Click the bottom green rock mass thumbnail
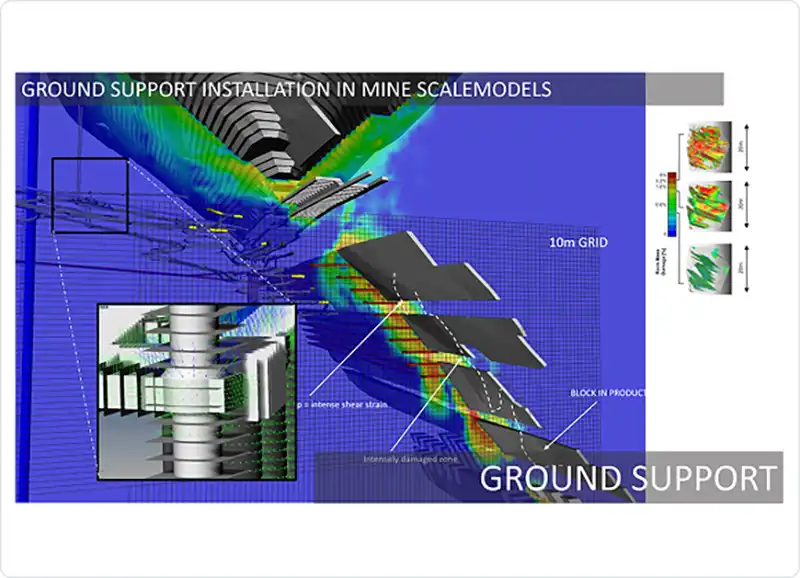800x578 pixels. click(708, 268)
